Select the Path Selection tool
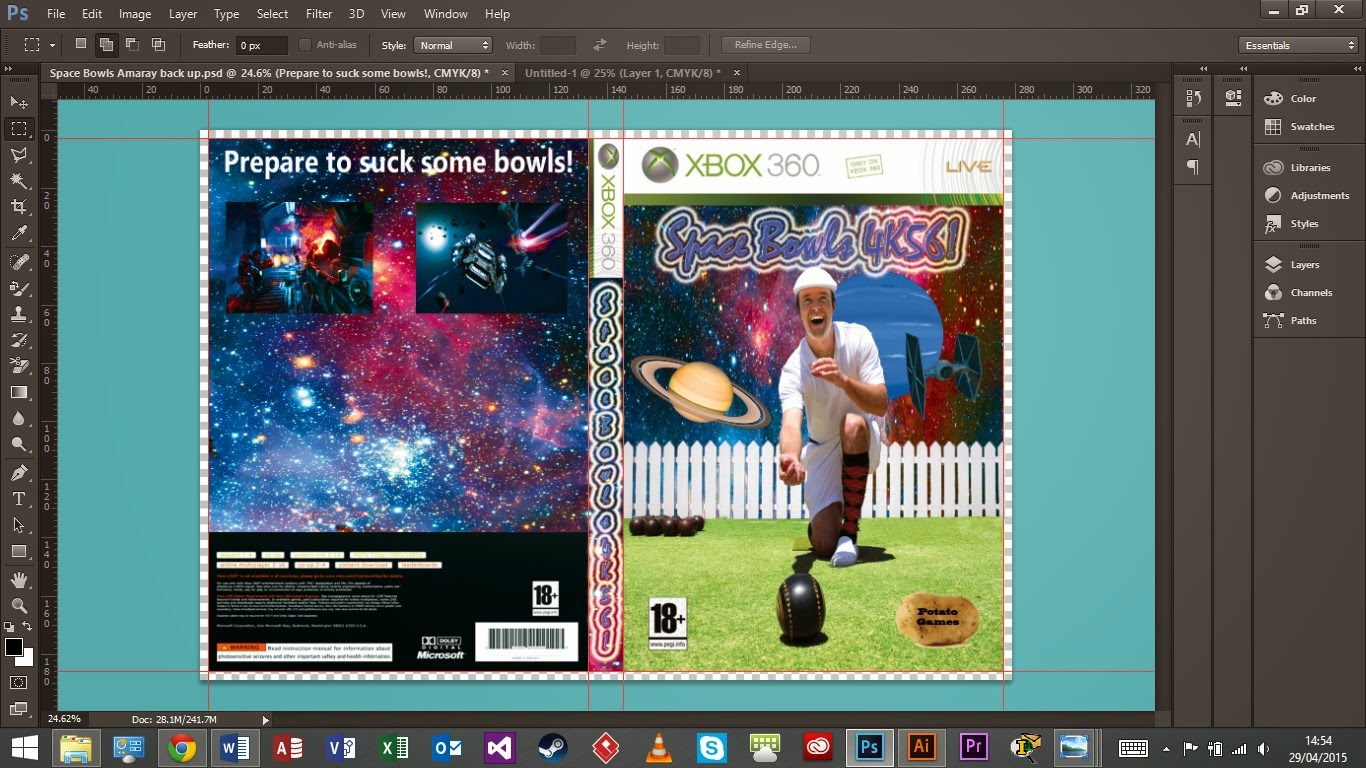 [19, 525]
